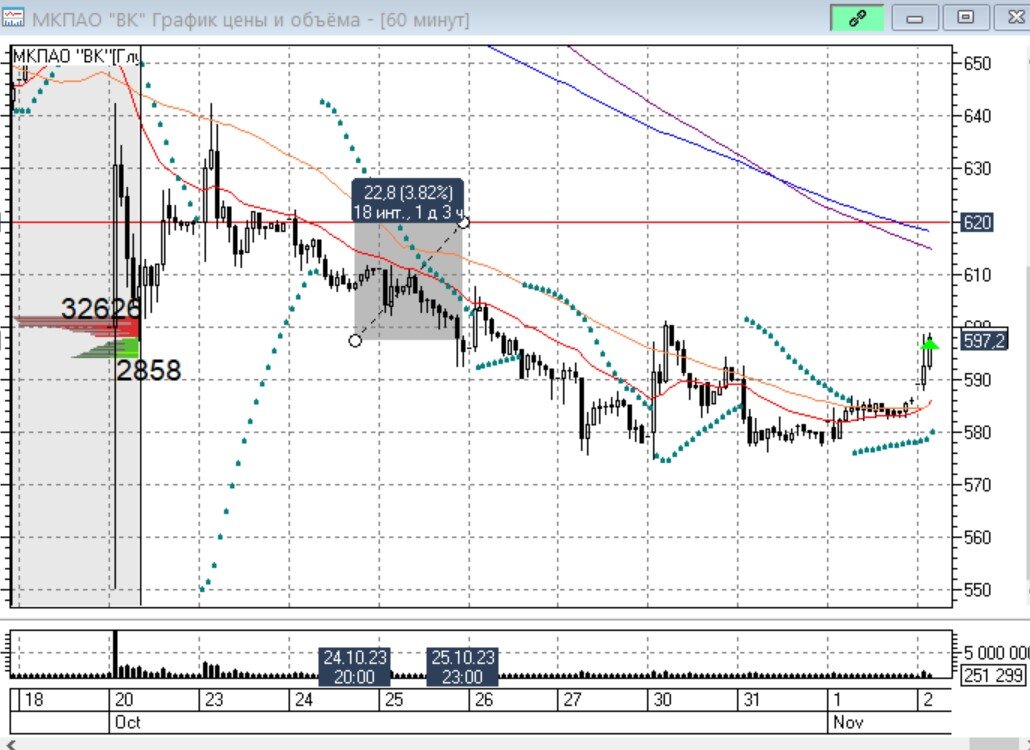Screen dimensions: 1030x750
Task: Click the measurement label '22,8 (3.82%)'
Action: coord(408,192)
